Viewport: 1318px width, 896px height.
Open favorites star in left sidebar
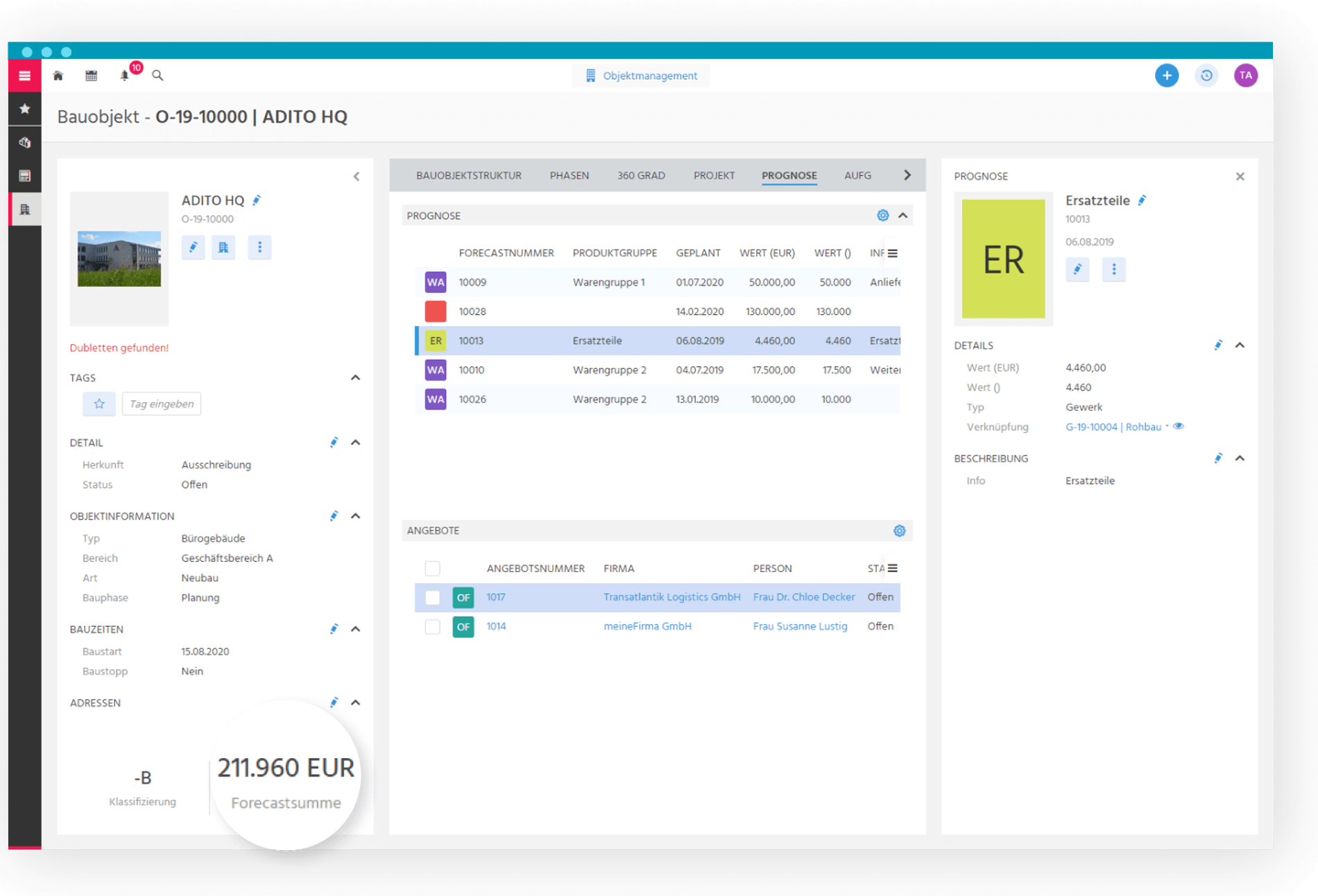click(x=25, y=109)
